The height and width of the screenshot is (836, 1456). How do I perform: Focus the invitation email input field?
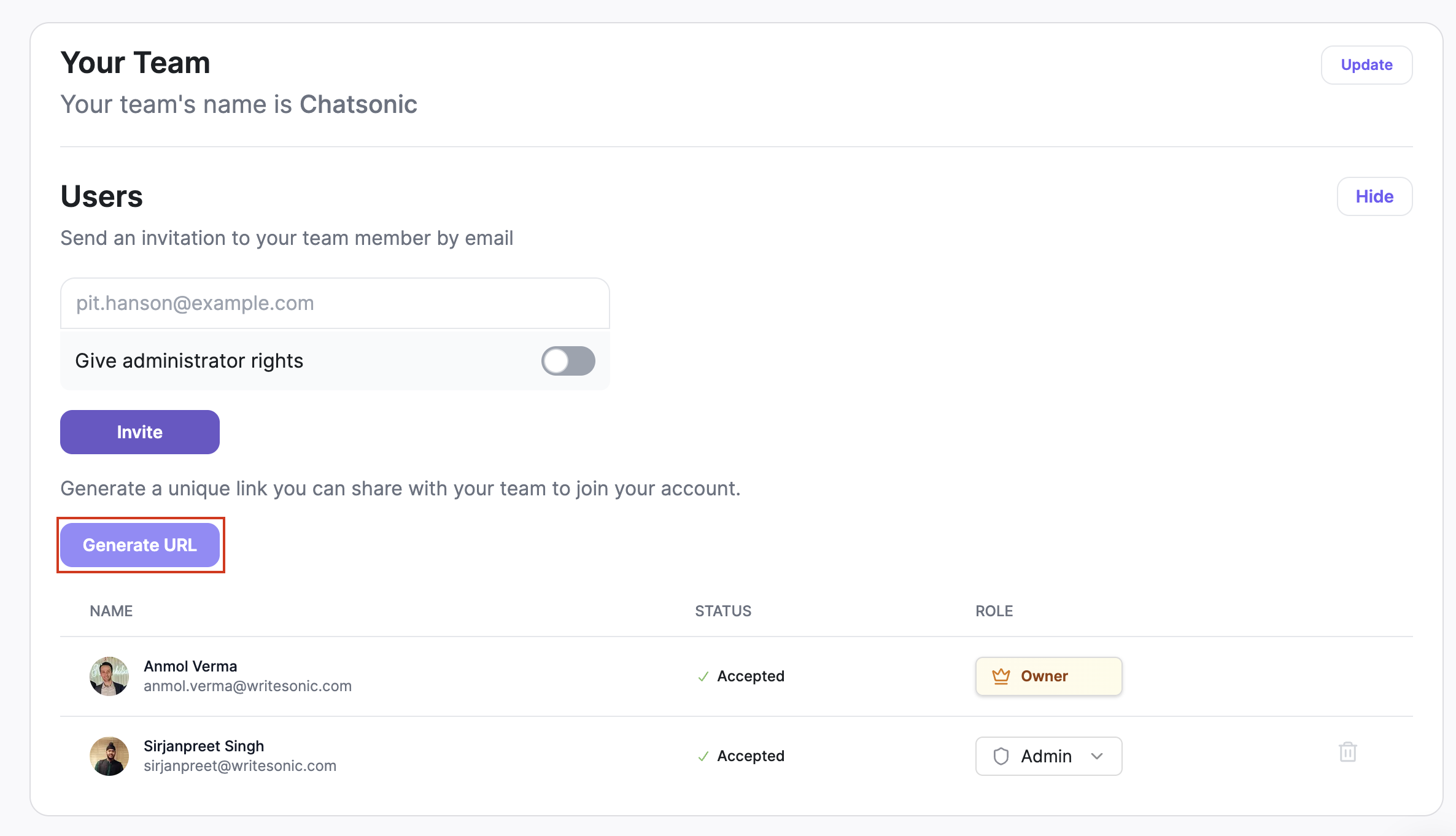pyautogui.click(x=335, y=303)
